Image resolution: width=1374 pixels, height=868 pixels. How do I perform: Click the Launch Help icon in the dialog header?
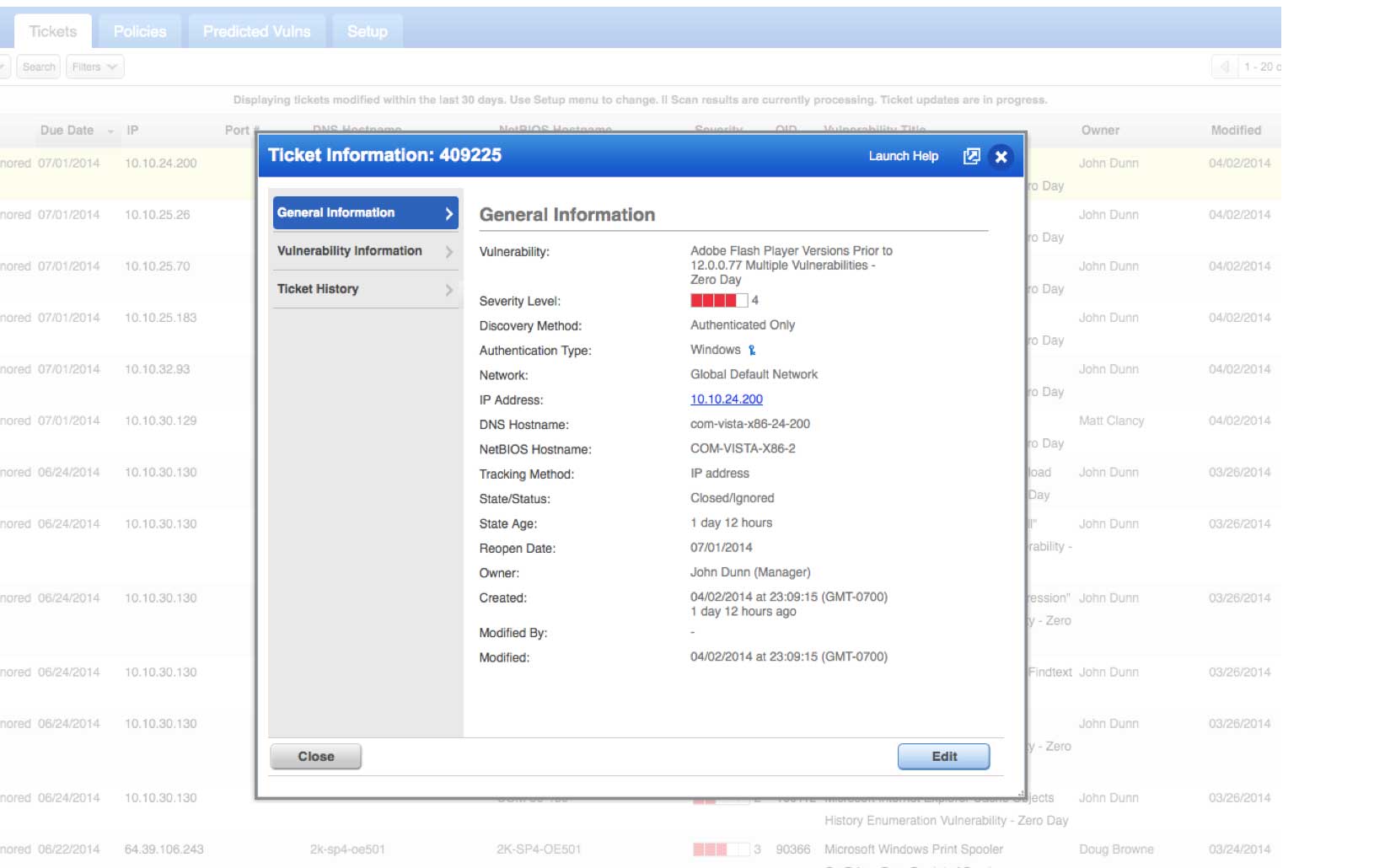coord(903,156)
